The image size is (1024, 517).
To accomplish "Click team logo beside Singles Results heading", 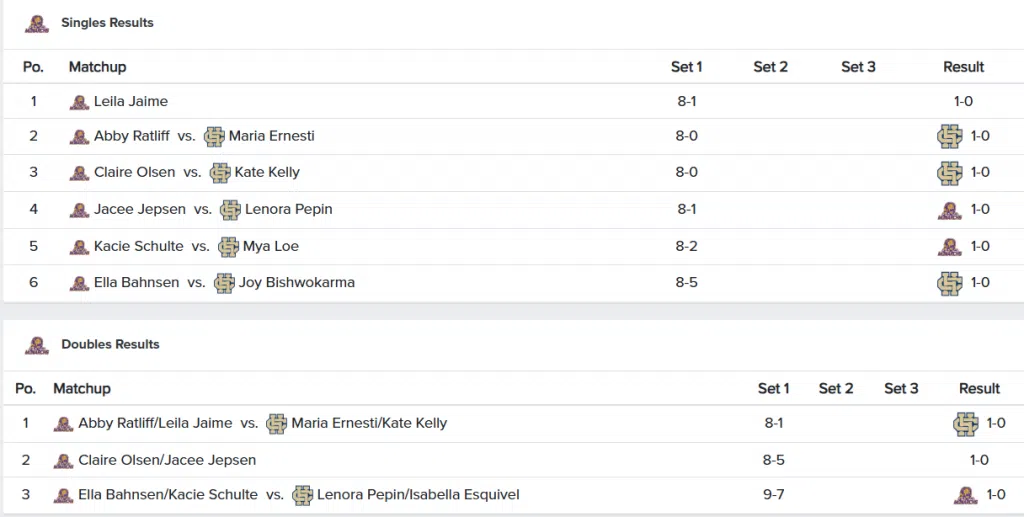I will [36, 23].
